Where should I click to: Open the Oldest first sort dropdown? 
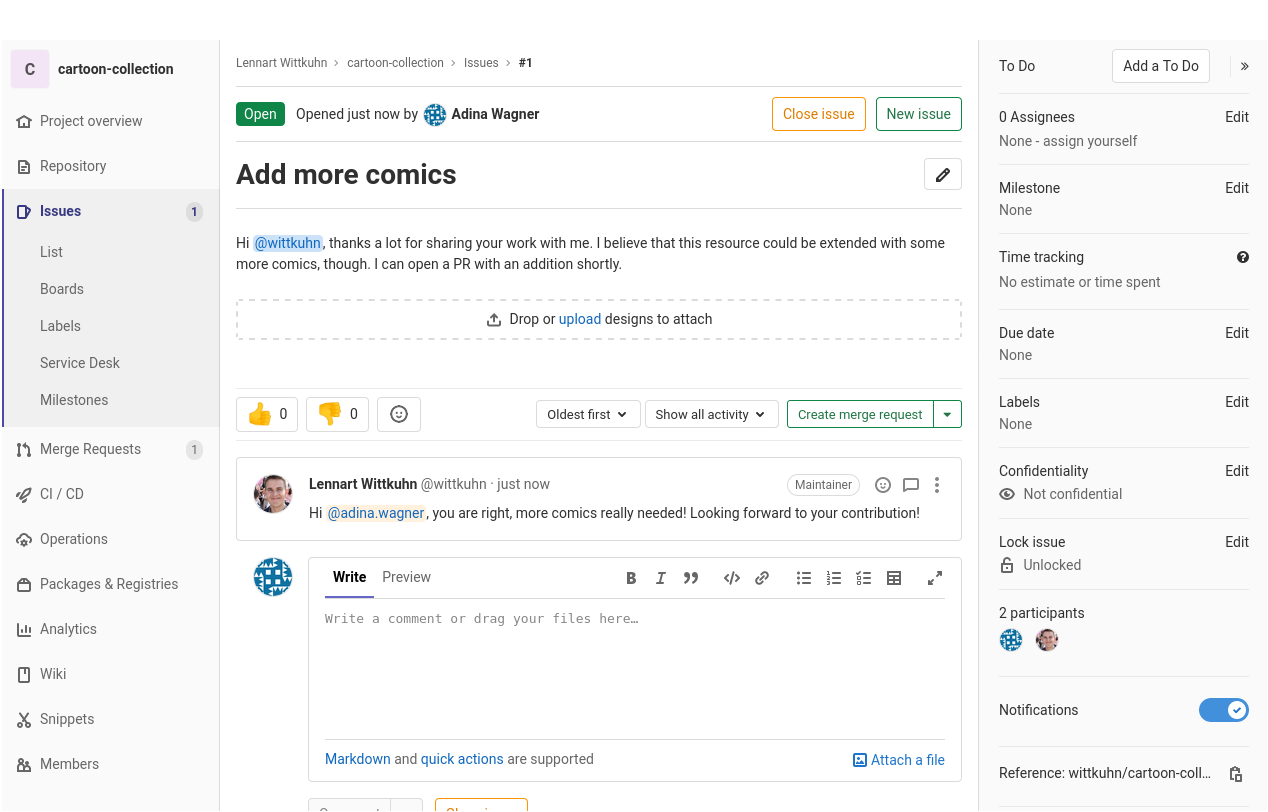point(588,414)
